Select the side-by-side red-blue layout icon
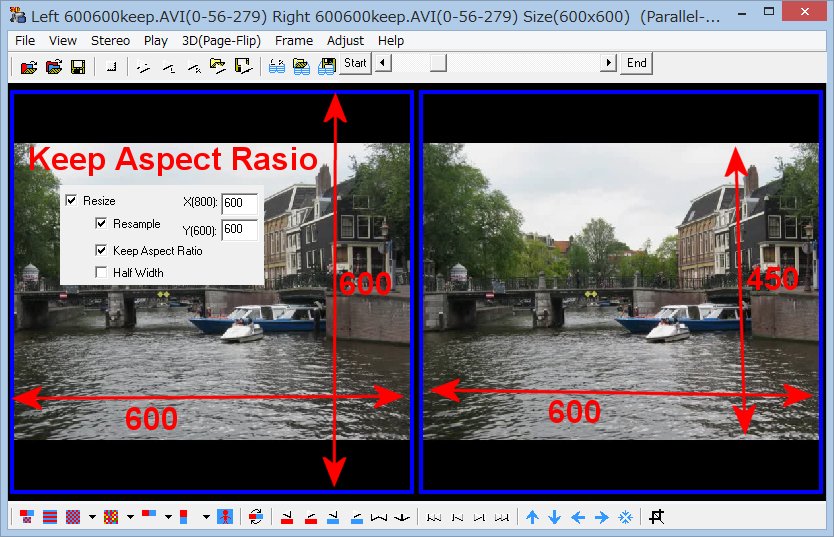The image size is (834, 537). [x=149, y=514]
